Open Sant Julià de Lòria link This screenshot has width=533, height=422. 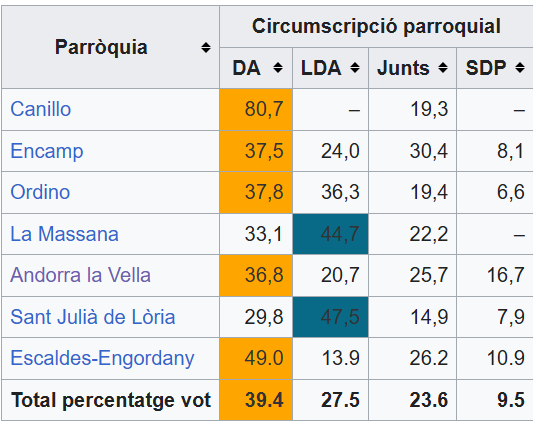(x=93, y=317)
